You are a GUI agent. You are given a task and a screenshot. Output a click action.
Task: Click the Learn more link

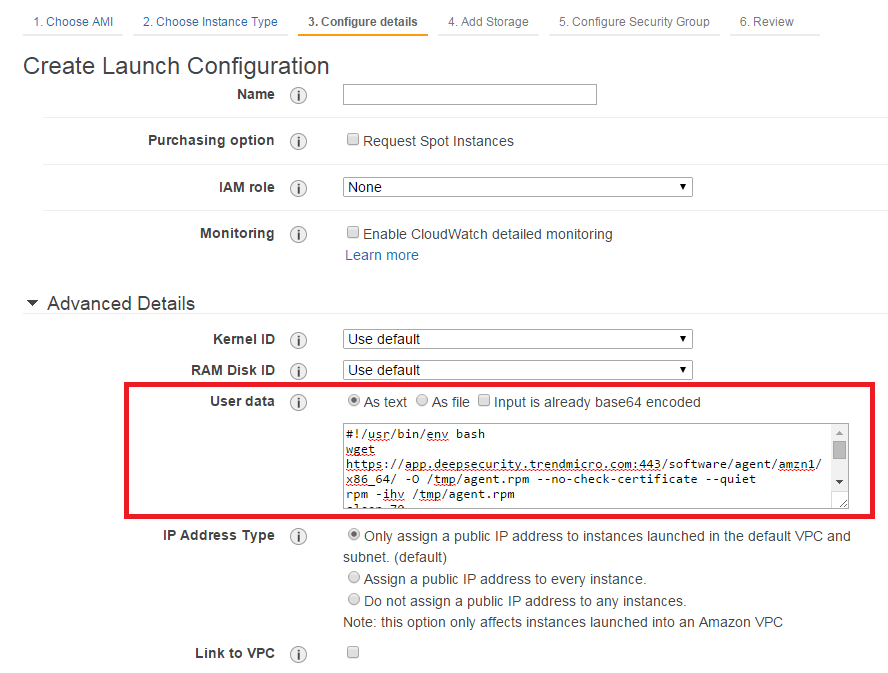(x=381, y=255)
